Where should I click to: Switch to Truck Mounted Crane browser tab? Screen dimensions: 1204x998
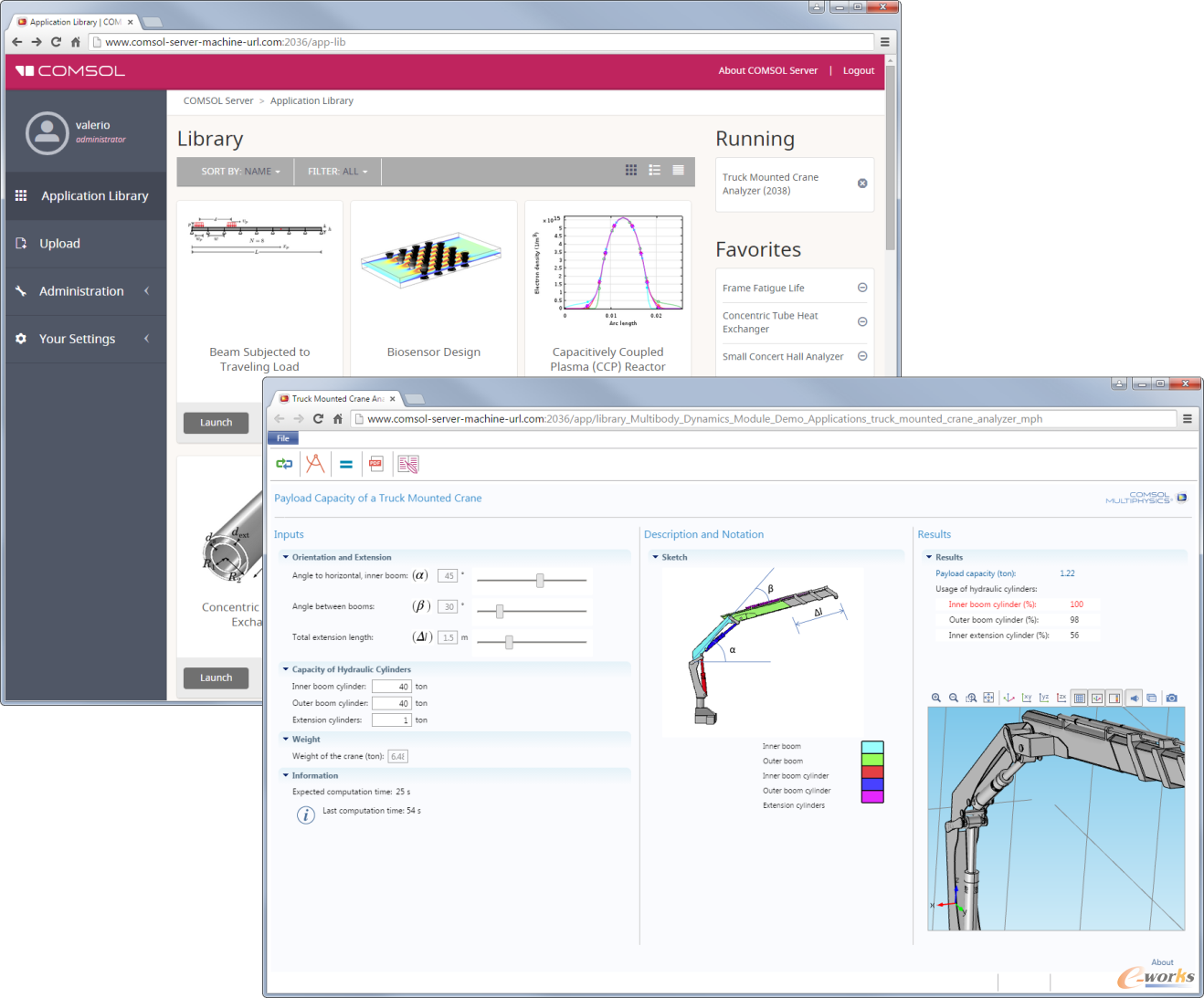338,399
